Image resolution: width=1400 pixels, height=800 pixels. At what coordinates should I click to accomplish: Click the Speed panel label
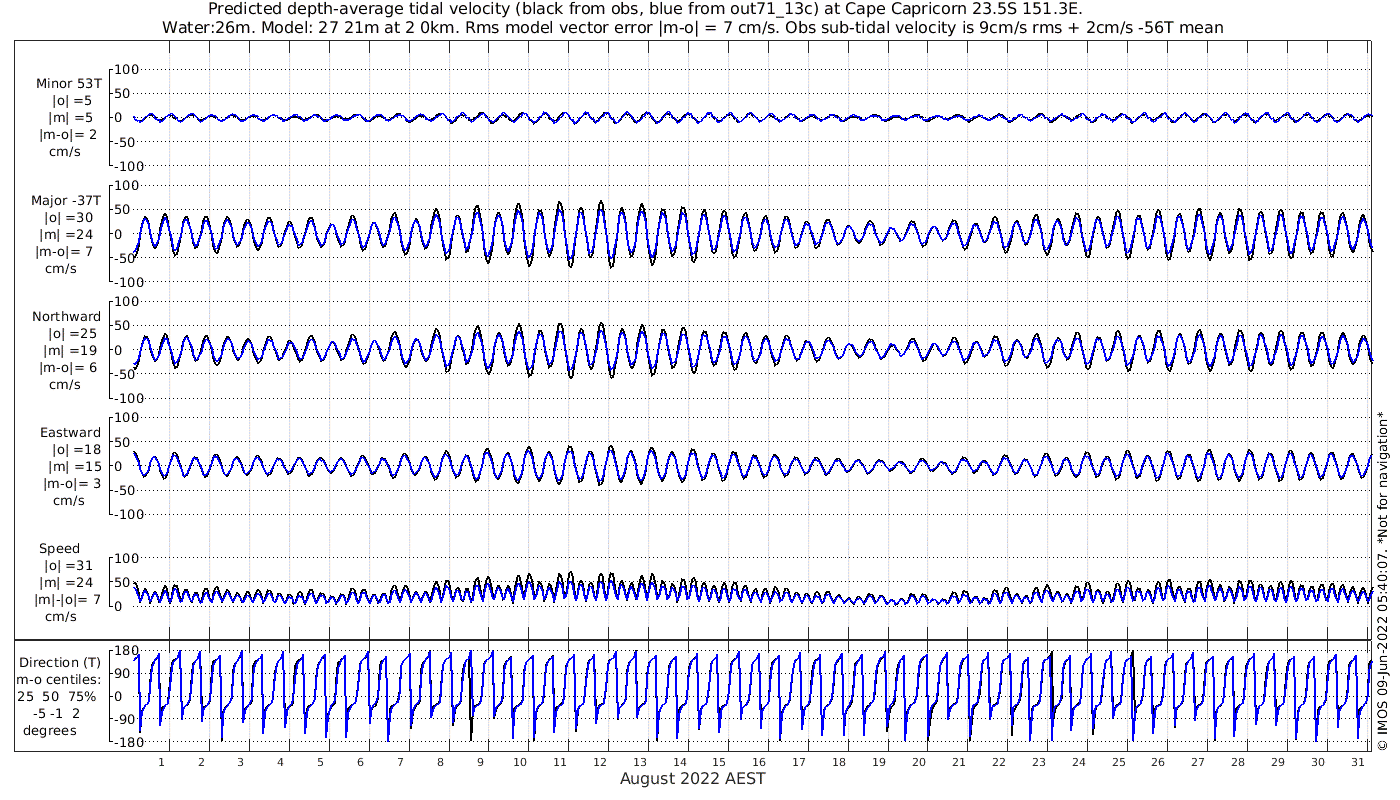coord(60,549)
